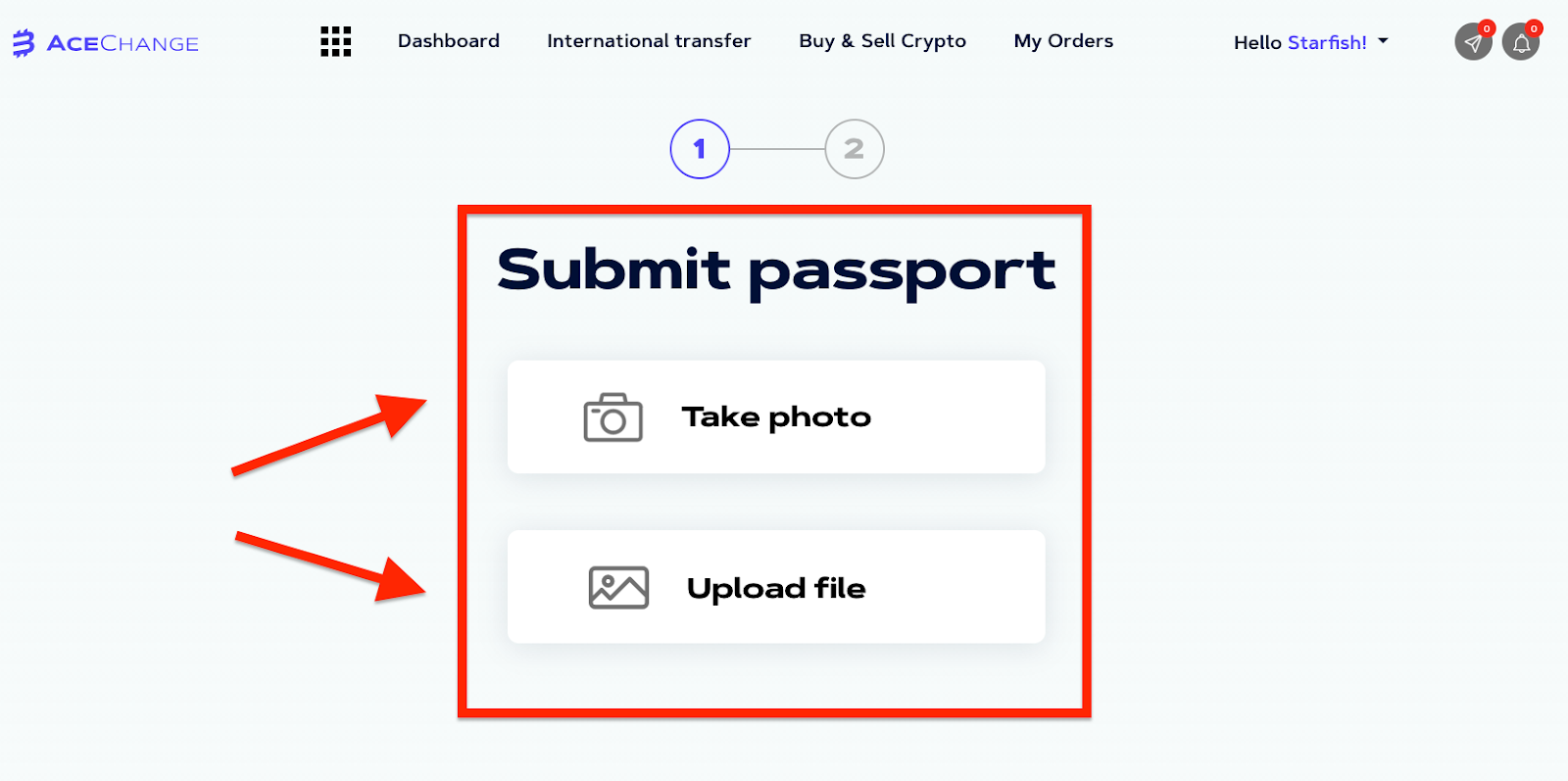Click the Submit passport heading
This screenshot has width=1568, height=781.
(x=776, y=270)
